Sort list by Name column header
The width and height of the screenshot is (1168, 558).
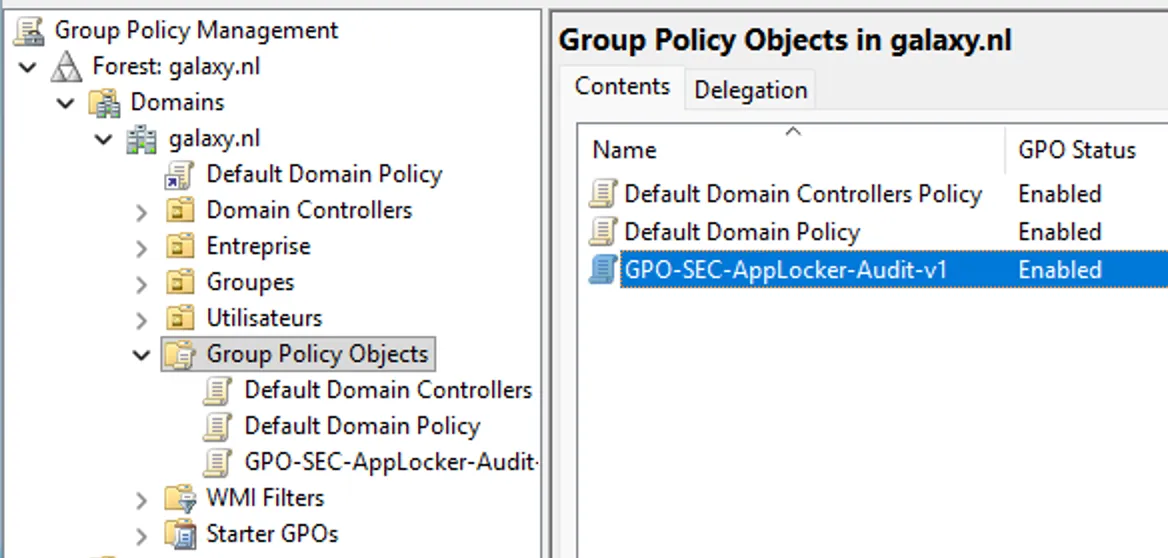792,150
